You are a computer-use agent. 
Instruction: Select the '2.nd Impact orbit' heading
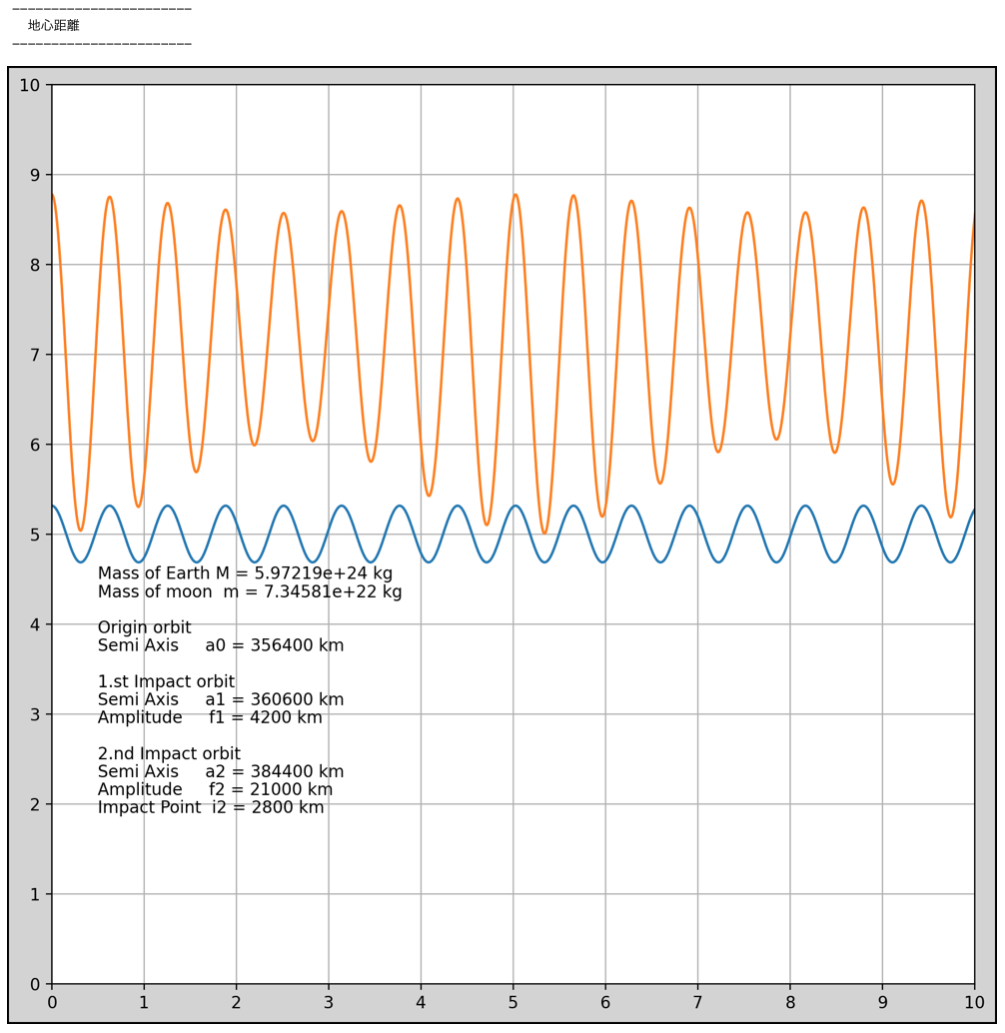point(169,754)
